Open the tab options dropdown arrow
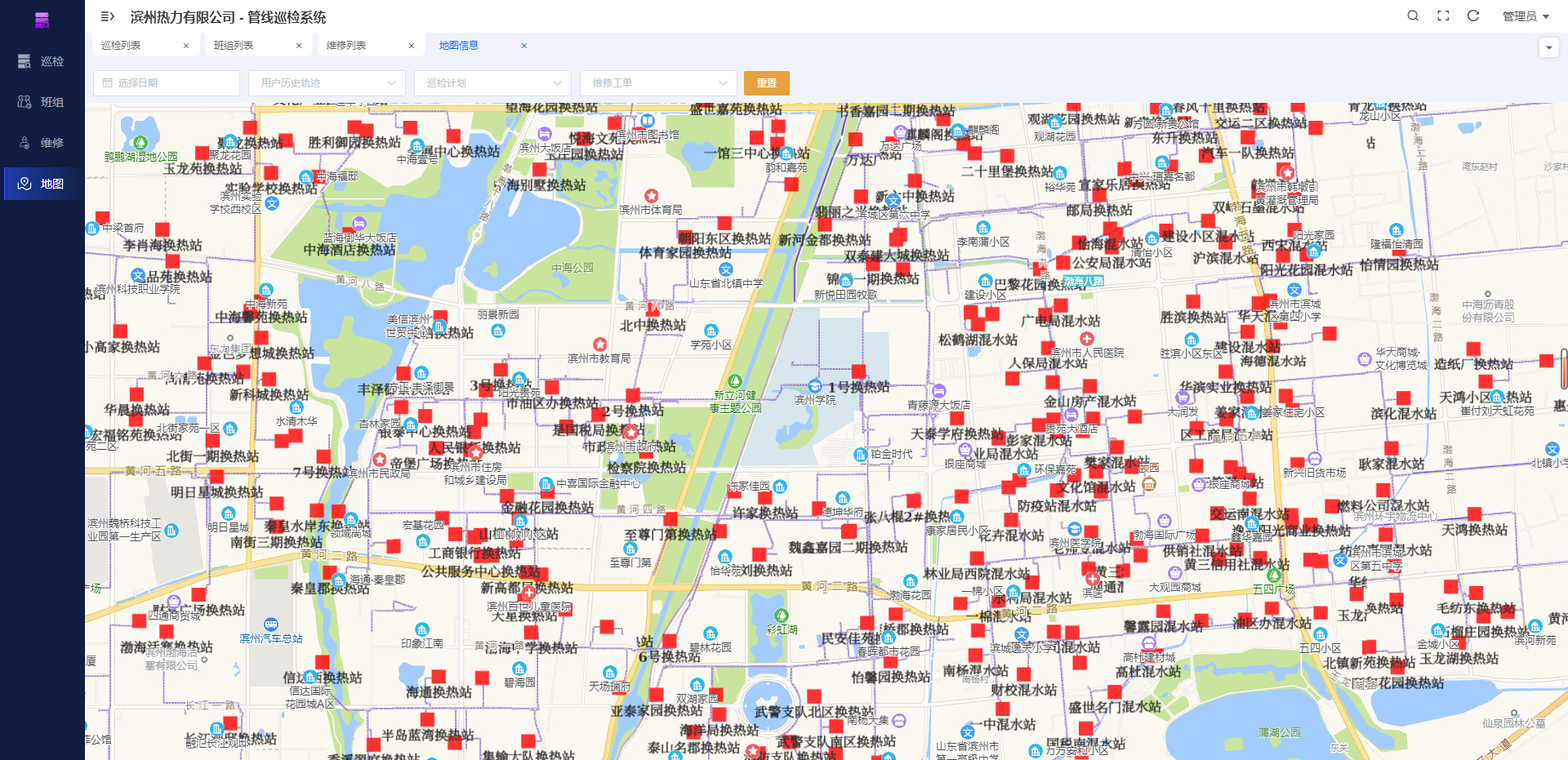 (1548, 47)
